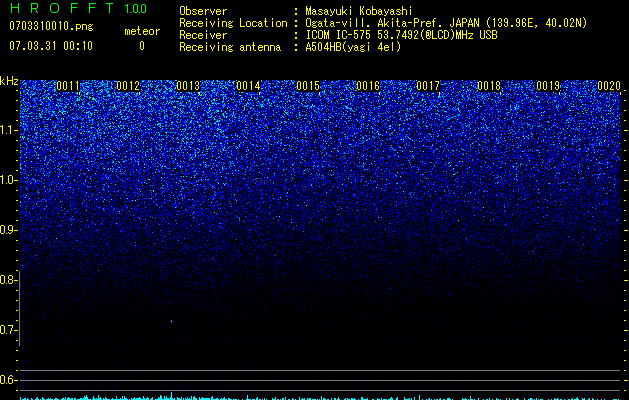The height and width of the screenshot is (400, 629).
Task: Click the observer name Masayuki Kobayashi
Action: click(359, 11)
